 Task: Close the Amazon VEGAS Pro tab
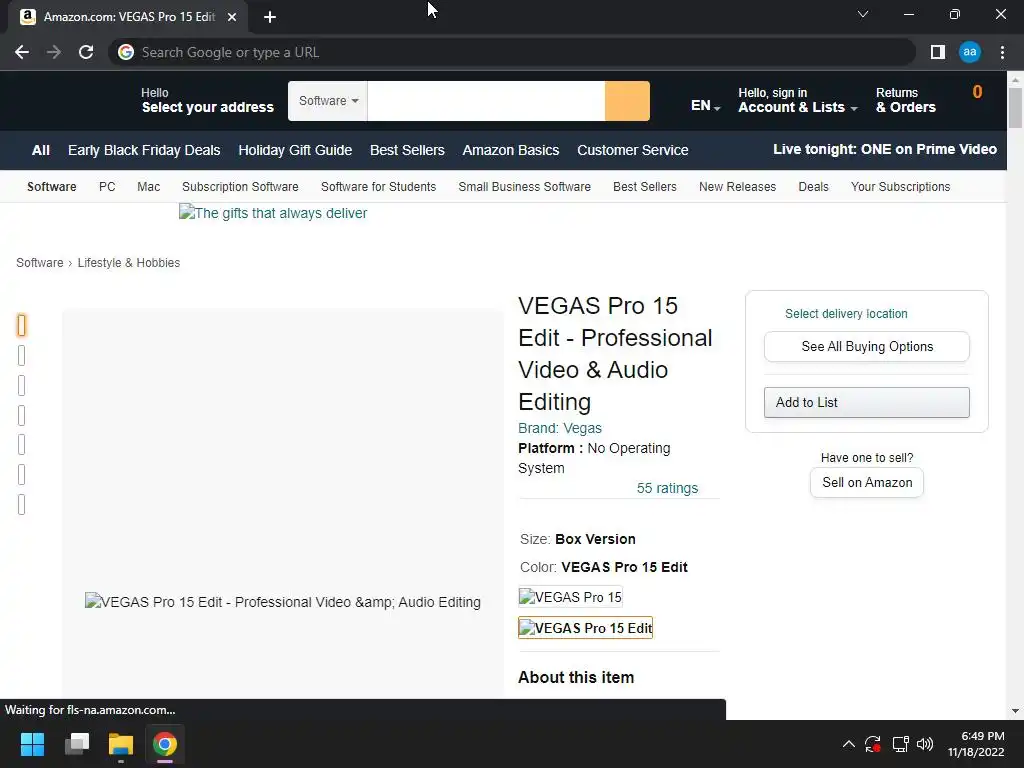pyautogui.click(x=232, y=17)
